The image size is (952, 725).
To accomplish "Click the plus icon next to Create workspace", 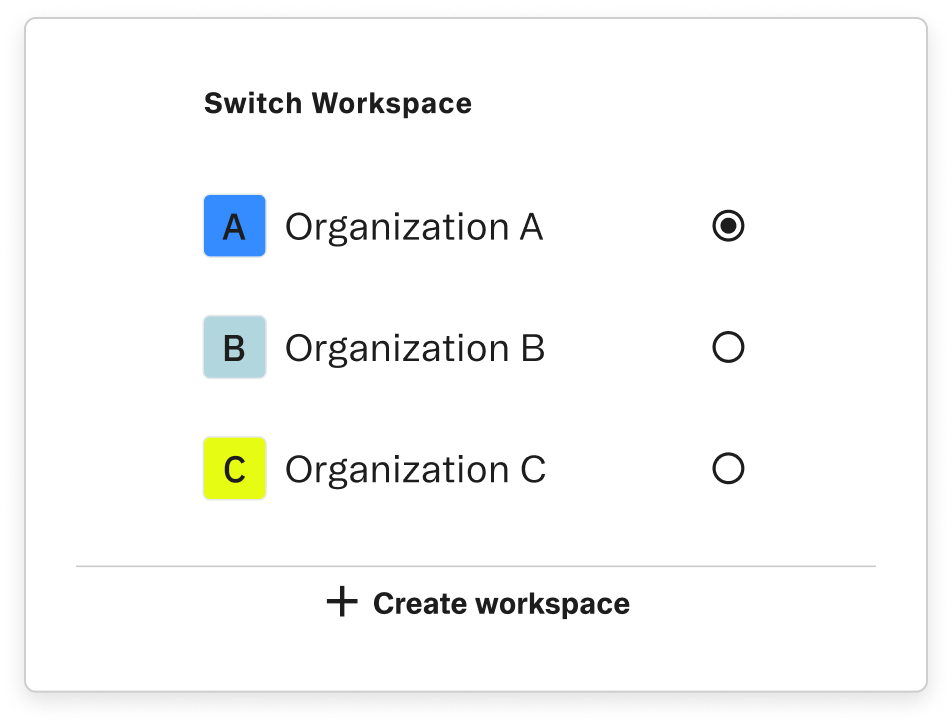I will tap(341, 602).
